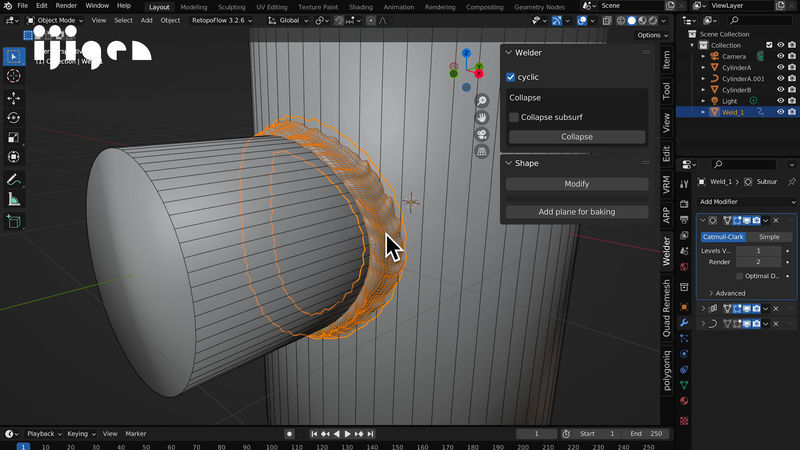Image resolution: width=800 pixels, height=450 pixels.
Task: Switch to the Sculpting workspace tab
Action: tap(231, 6)
